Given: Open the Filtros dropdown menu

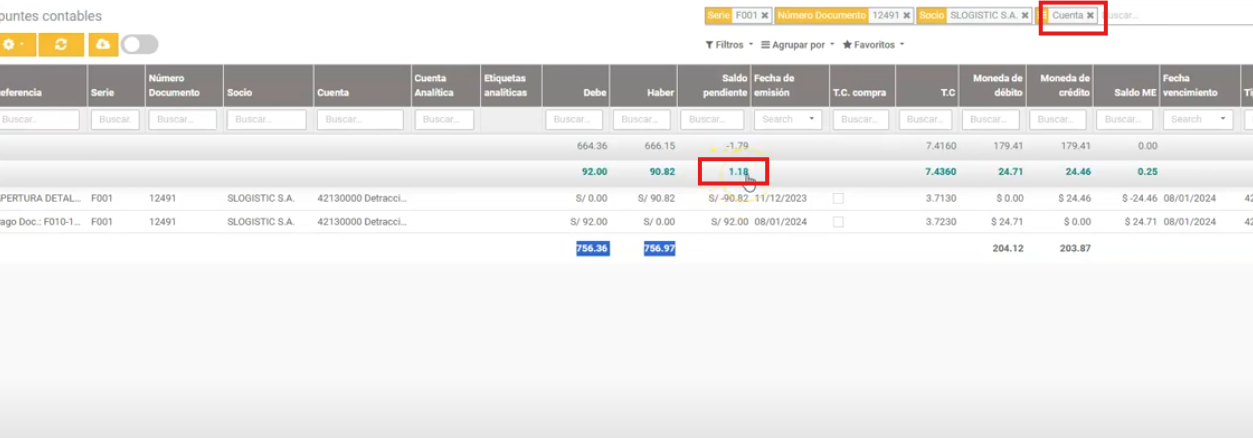Looking at the screenshot, I should click(x=729, y=45).
